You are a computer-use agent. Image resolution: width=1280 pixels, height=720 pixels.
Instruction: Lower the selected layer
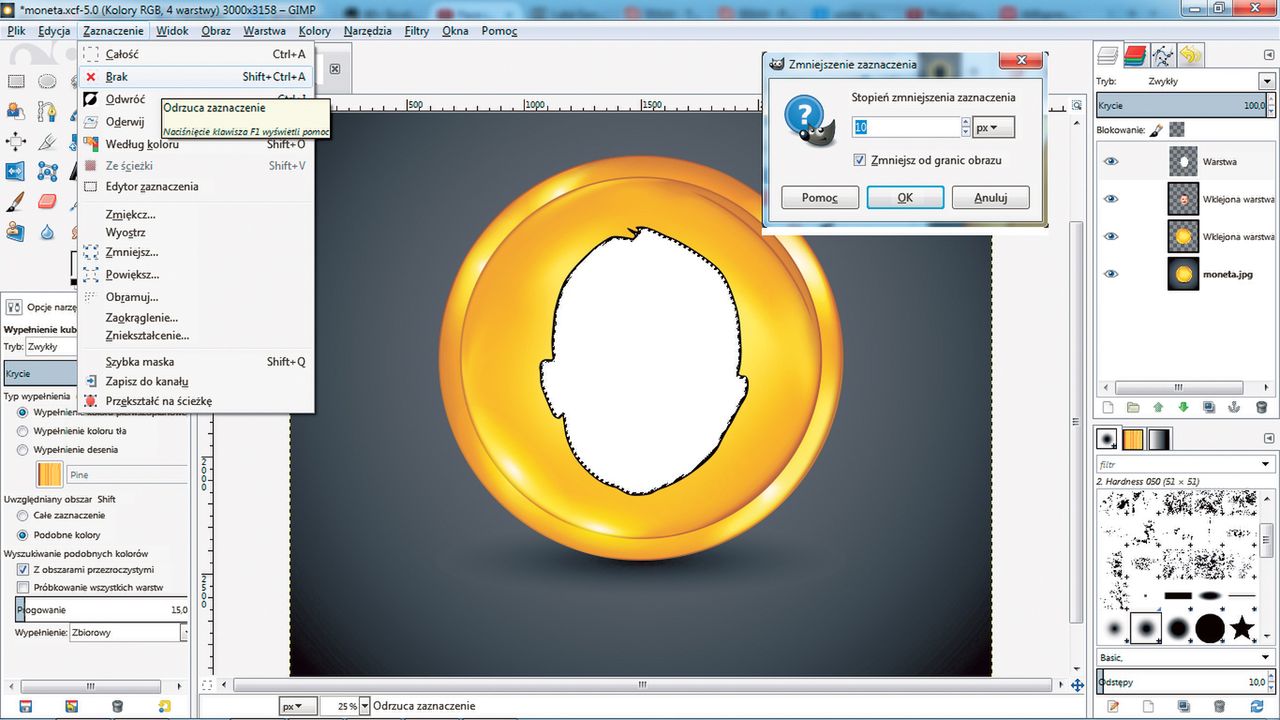[1184, 407]
